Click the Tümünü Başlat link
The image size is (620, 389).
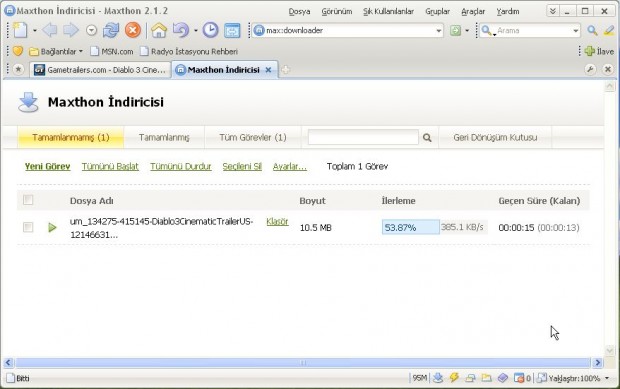(110, 166)
